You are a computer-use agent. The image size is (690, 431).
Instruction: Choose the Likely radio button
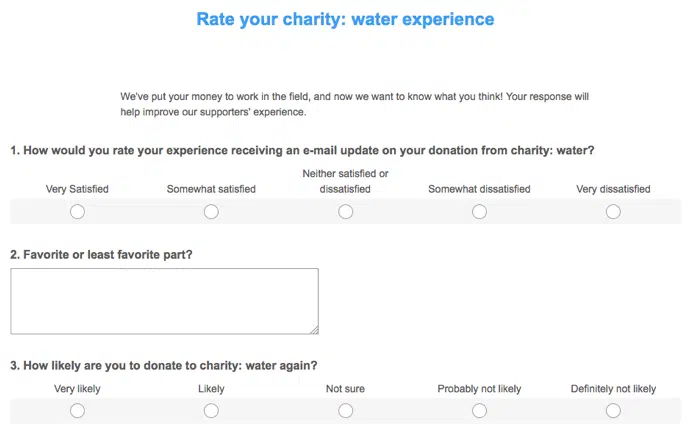pyautogui.click(x=211, y=410)
